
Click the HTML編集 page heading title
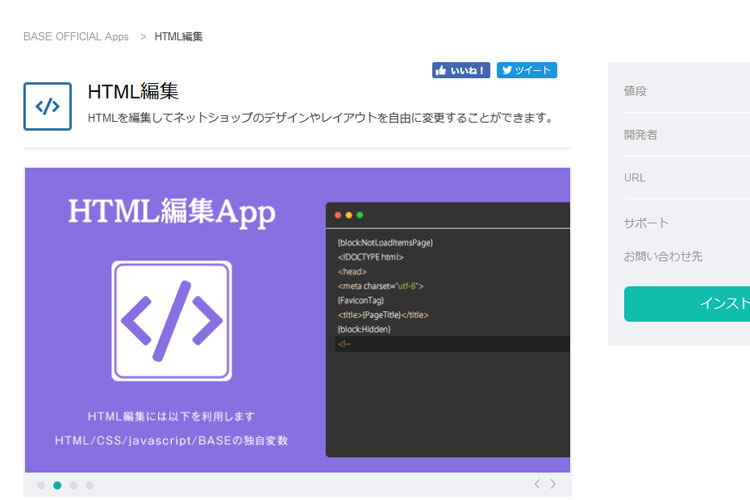click(133, 92)
